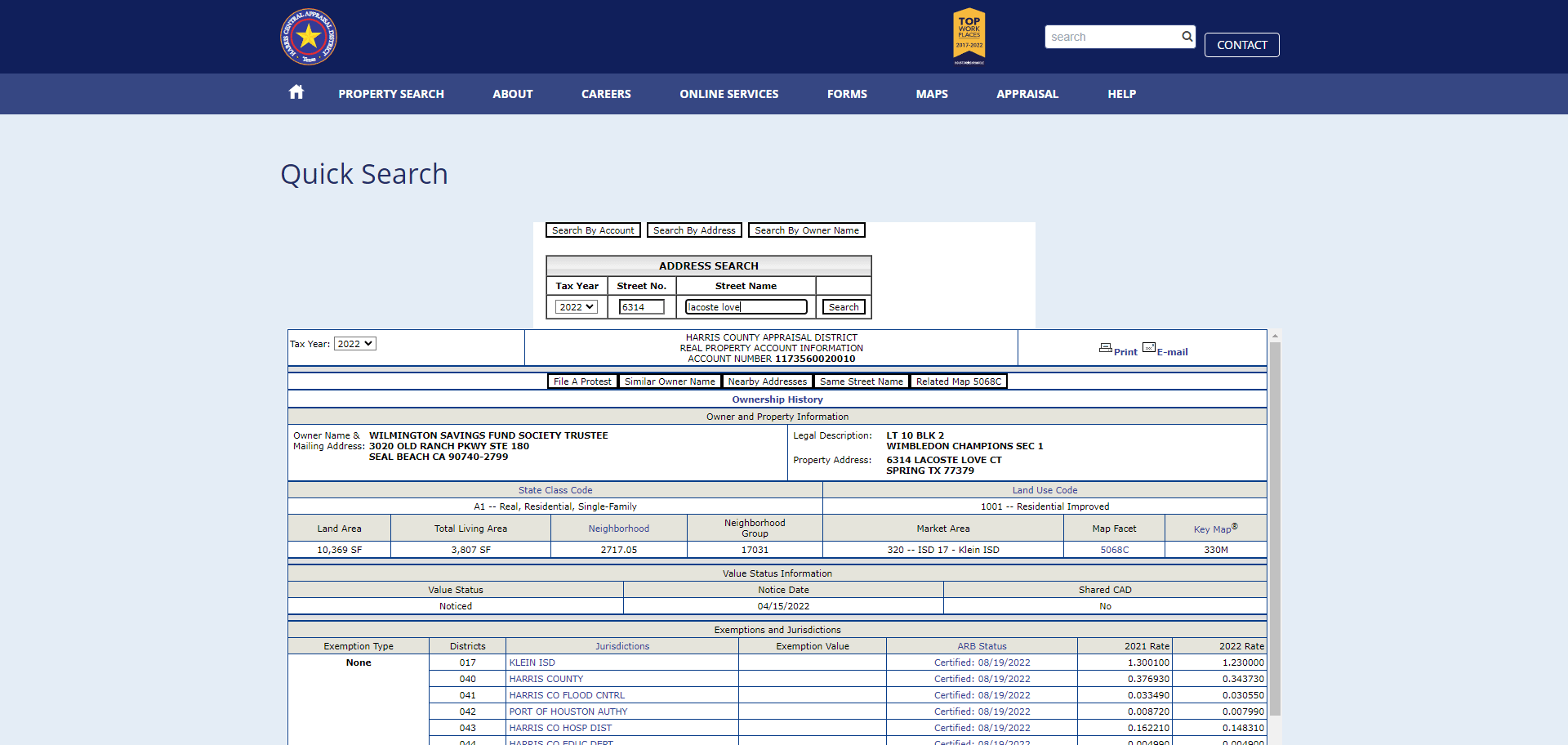Image resolution: width=1568 pixels, height=745 pixels.
Task: Select Search By Account tab
Action: (x=593, y=230)
